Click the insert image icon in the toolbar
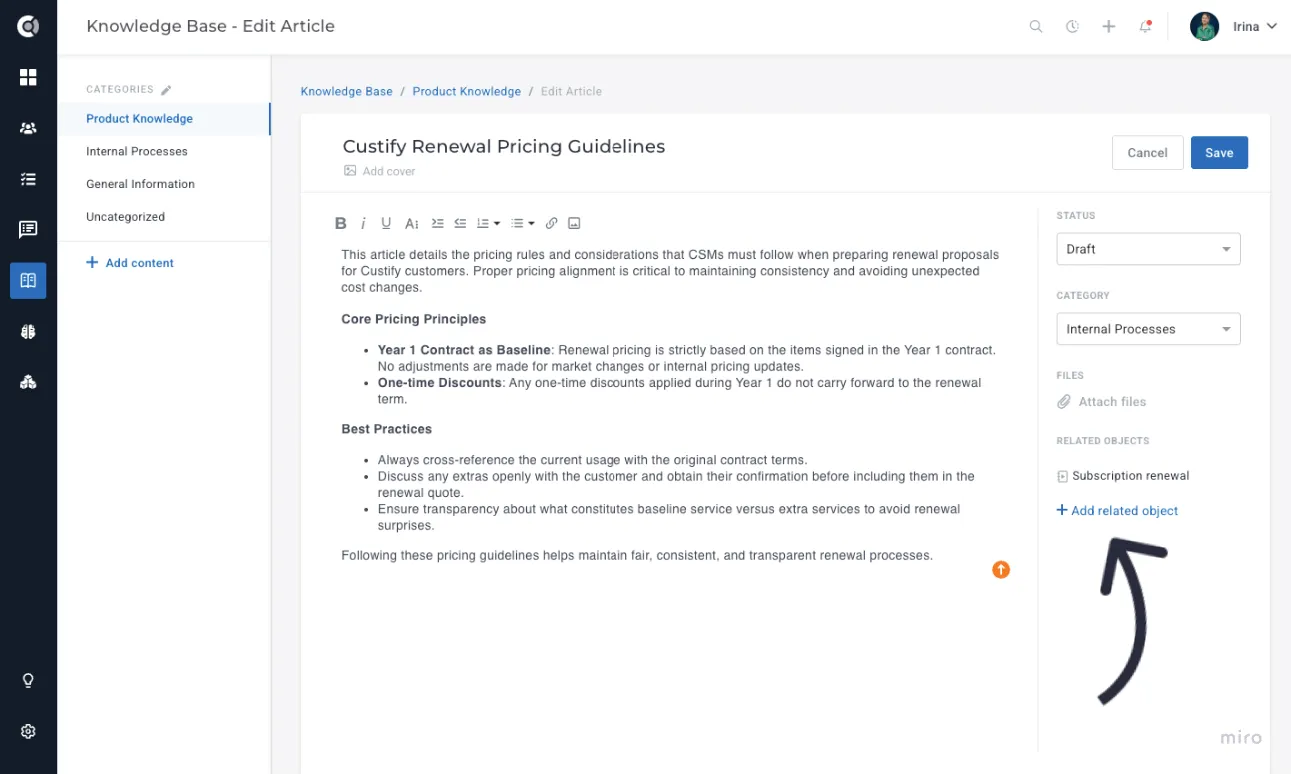The height and width of the screenshot is (774, 1291). pyautogui.click(x=574, y=223)
